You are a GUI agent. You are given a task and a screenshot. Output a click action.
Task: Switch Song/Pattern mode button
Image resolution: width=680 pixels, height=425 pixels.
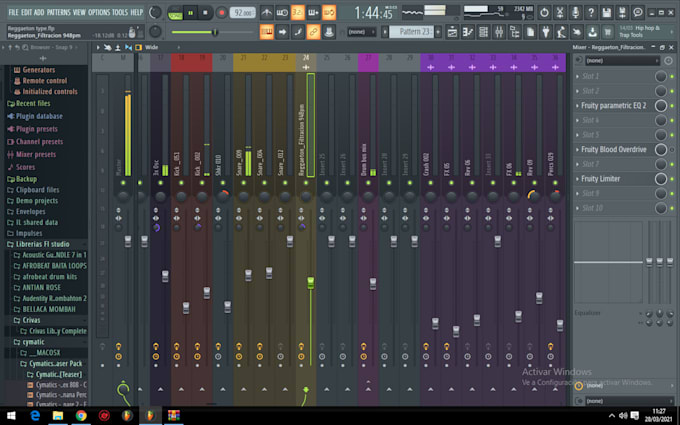pos(175,13)
